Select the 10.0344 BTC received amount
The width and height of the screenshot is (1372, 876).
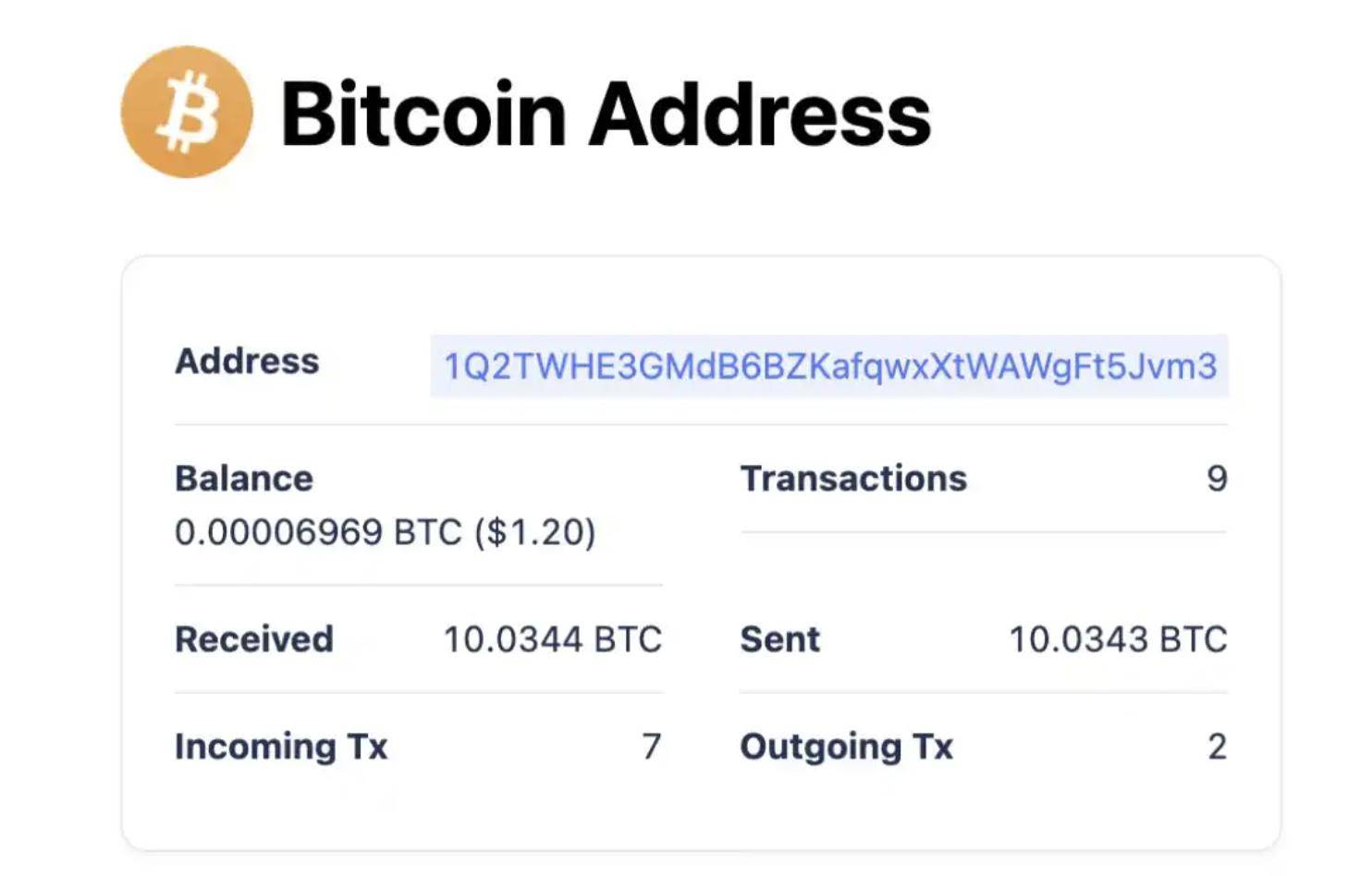tap(553, 639)
